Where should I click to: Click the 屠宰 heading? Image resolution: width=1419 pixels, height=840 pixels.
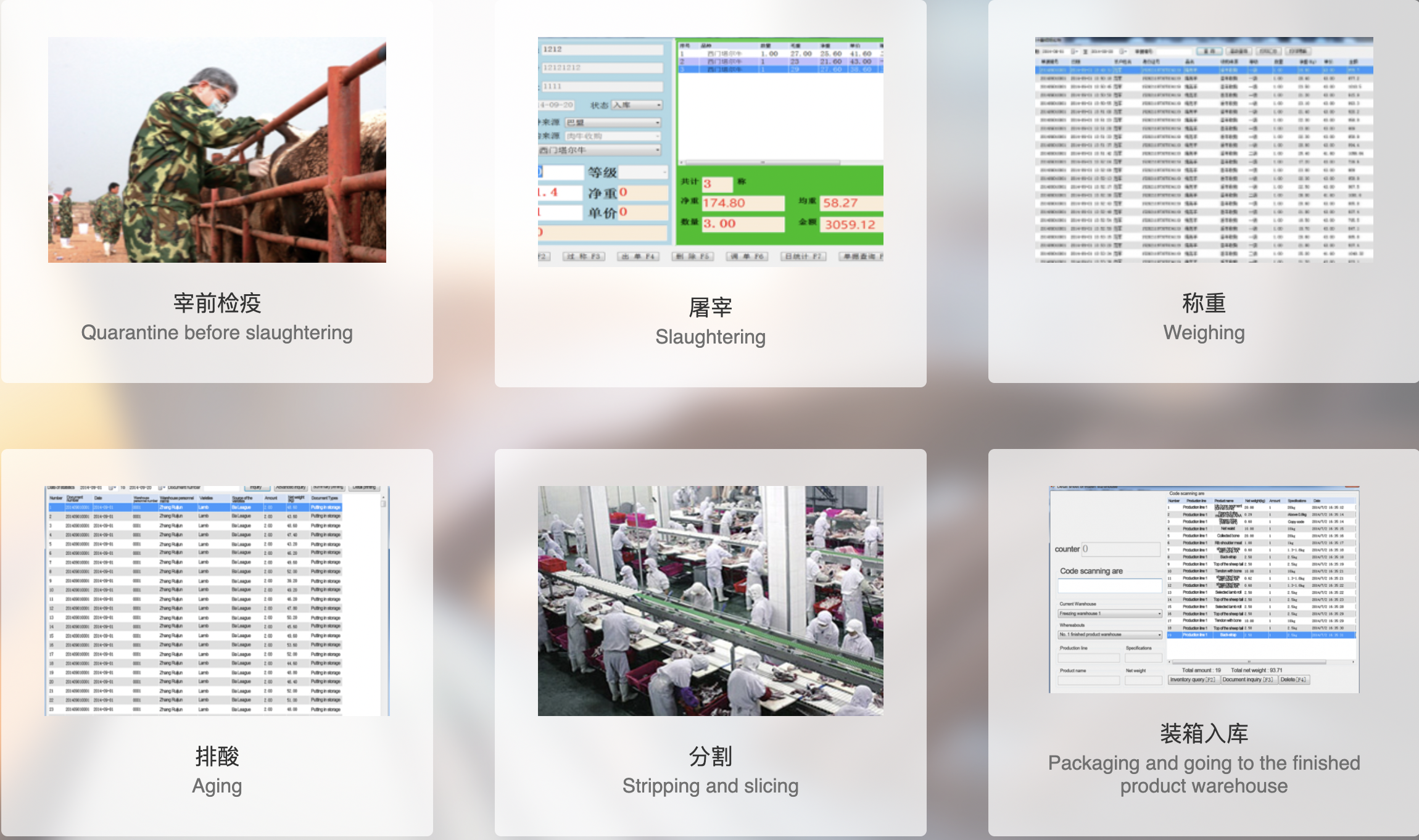(x=710, y=308)
